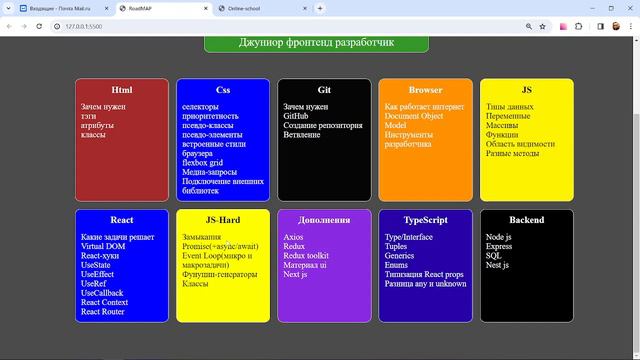Open site information icon in address bar
The image size is (640, 360).
tap(57, 26)
